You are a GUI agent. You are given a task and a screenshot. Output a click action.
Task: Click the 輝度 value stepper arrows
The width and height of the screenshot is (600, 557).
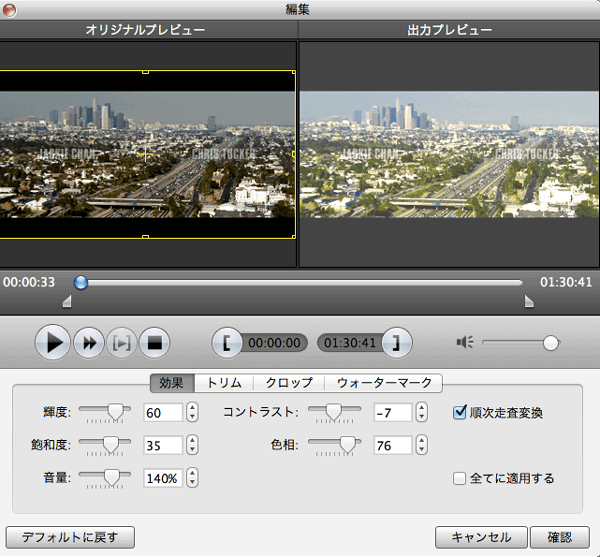click(192, 412)
